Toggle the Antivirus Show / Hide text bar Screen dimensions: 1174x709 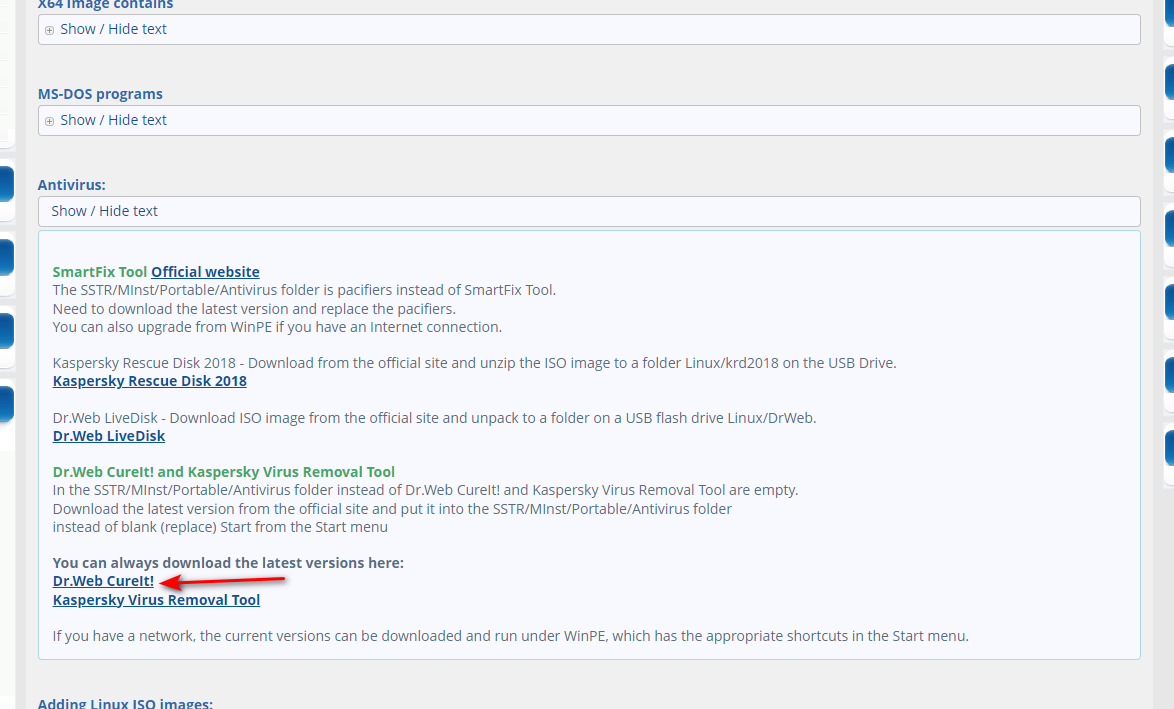[x=588, y=211]
